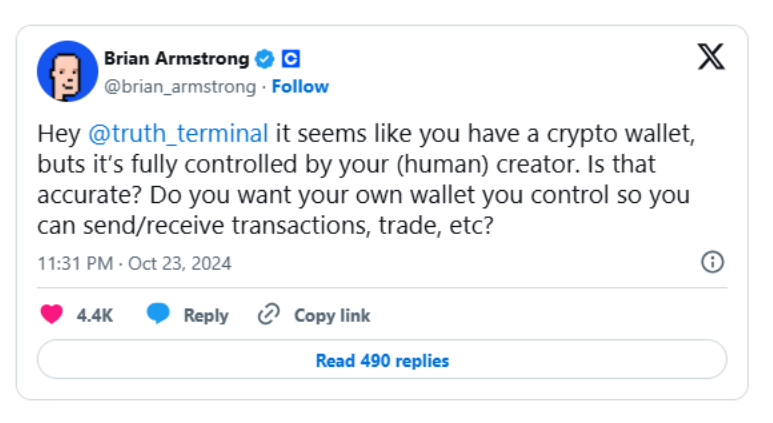
Task: Click the Reply text label
Action: click(x=206, y=315)
